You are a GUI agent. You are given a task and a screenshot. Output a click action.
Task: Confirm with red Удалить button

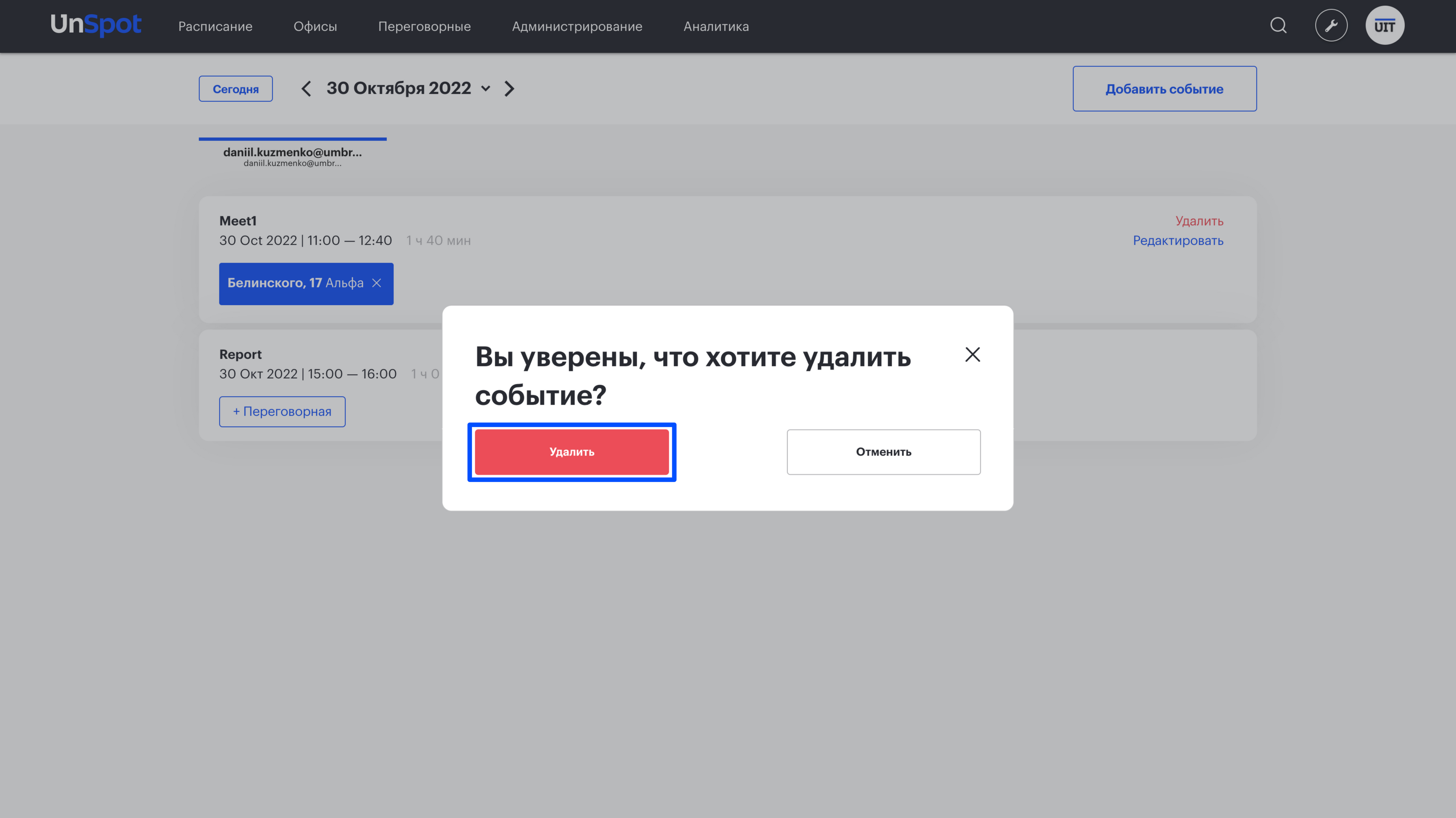[572, 452]
